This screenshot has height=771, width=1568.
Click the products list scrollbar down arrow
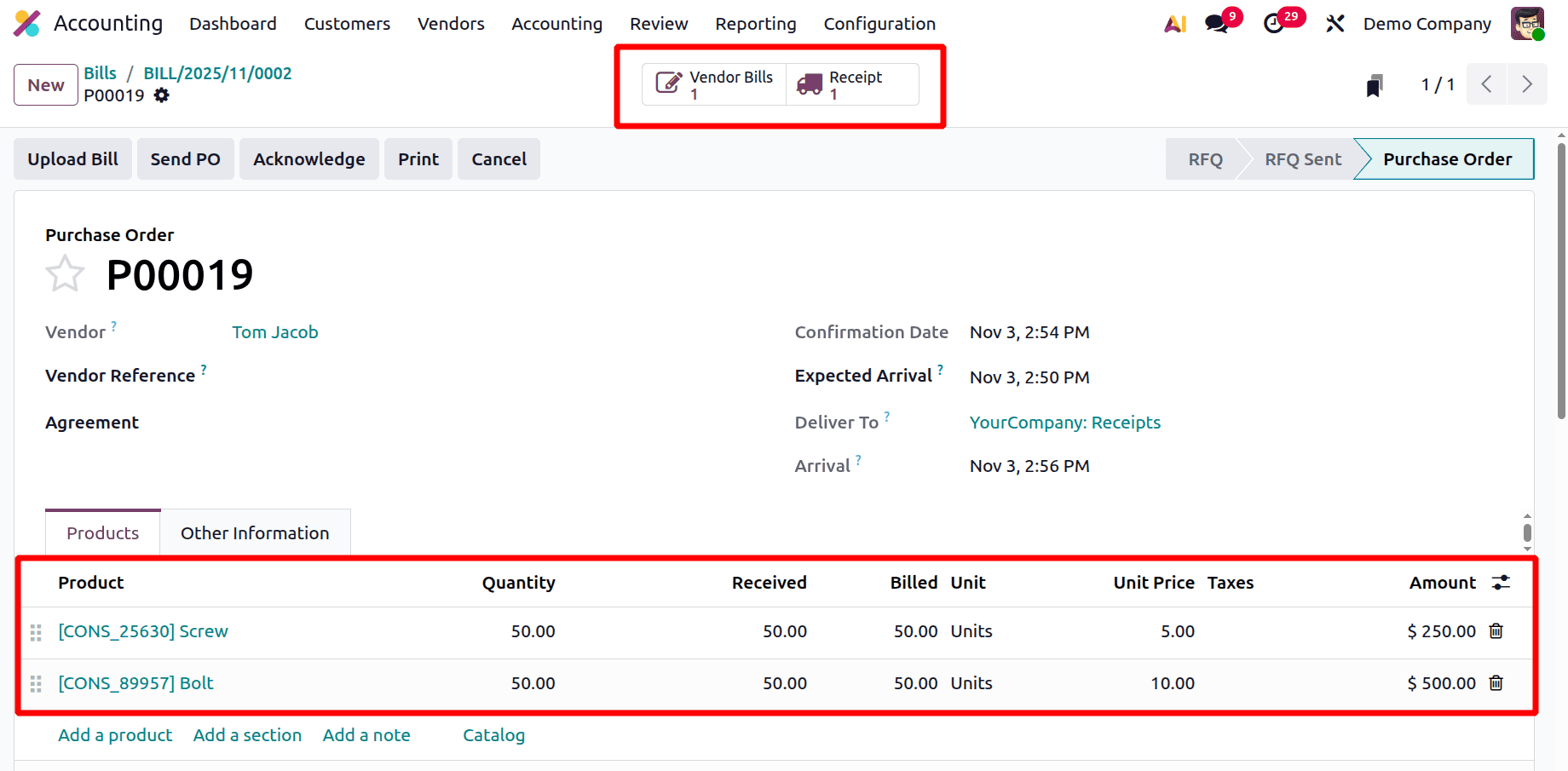tap(1527, 549)
